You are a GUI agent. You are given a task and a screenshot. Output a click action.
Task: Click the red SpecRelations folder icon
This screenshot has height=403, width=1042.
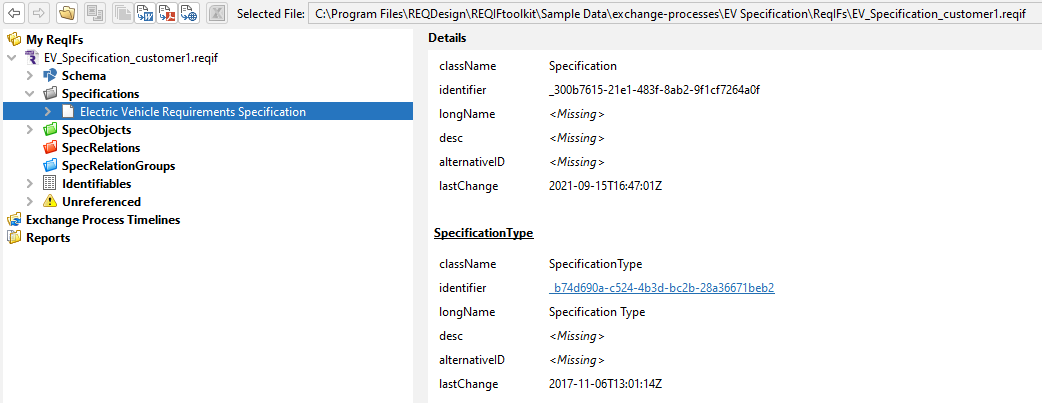[x=50, y=148]
